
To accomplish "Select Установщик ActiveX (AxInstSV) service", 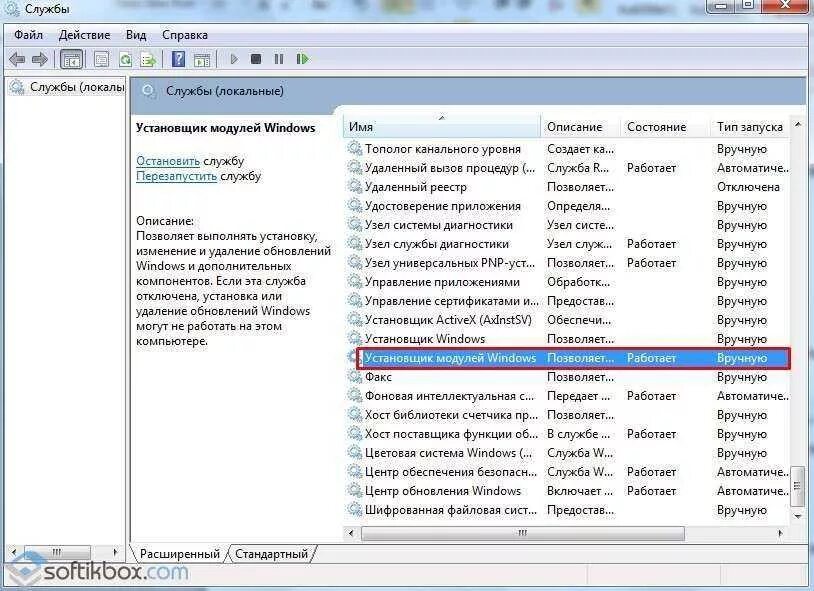I will point(567,319).
